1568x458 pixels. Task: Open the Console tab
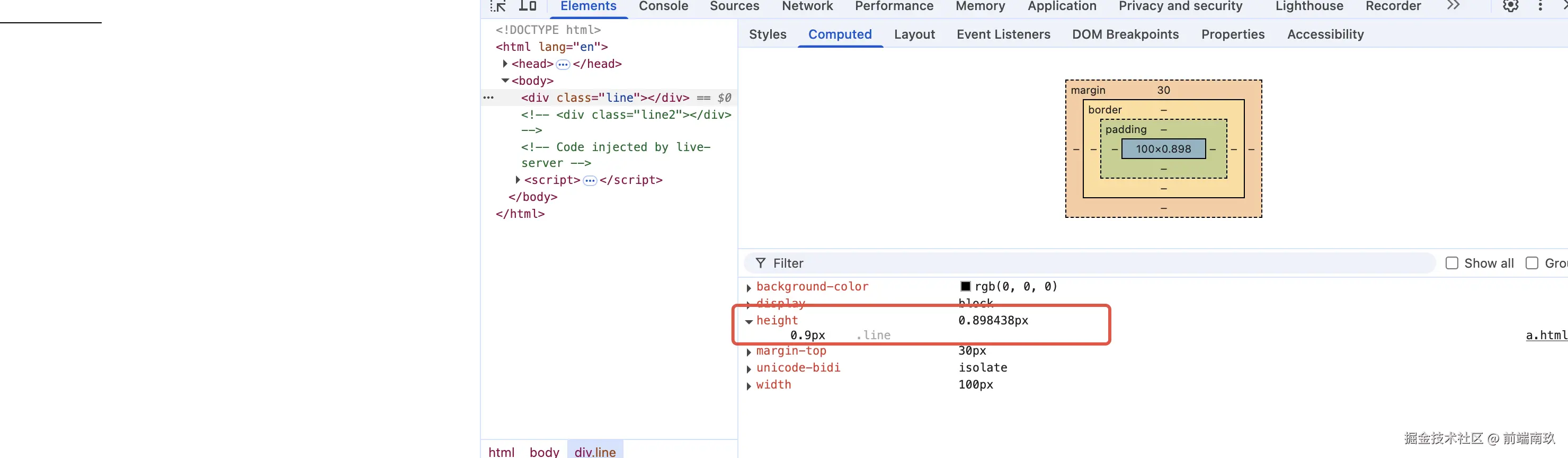(663, 6)
